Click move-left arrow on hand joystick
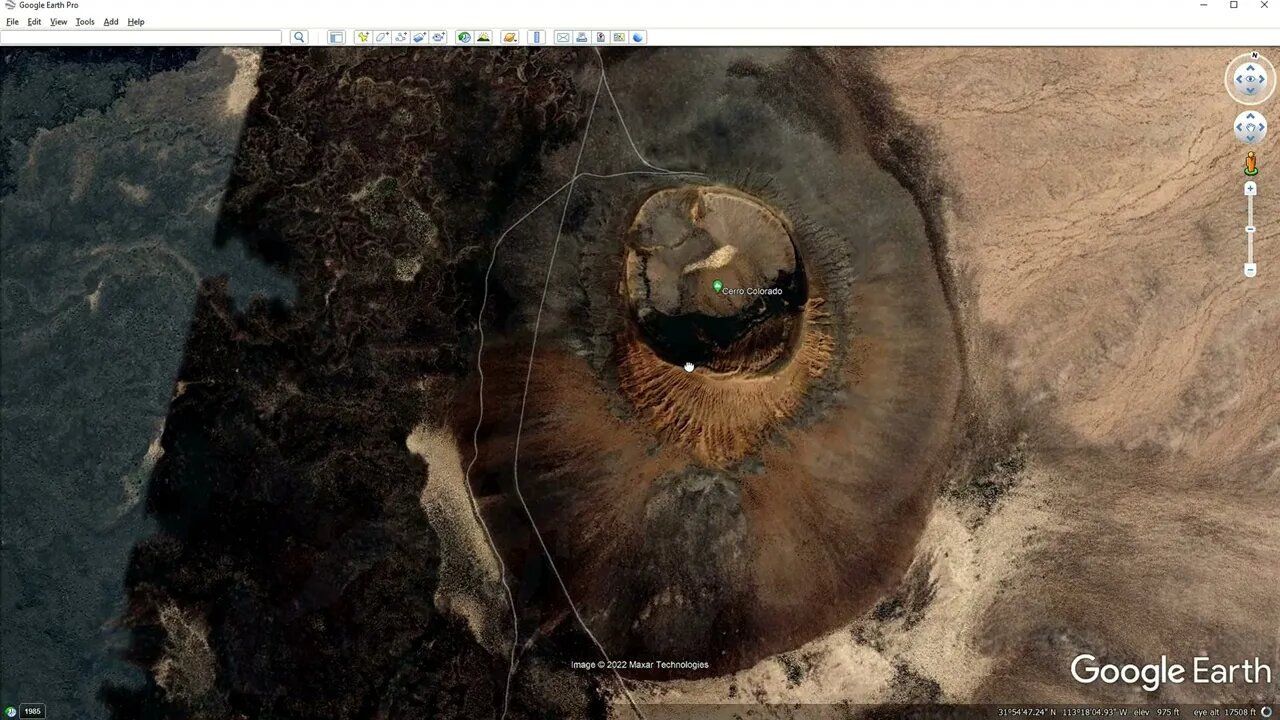This screenshot has height=720, width=1280. (x=1239, y=128)
